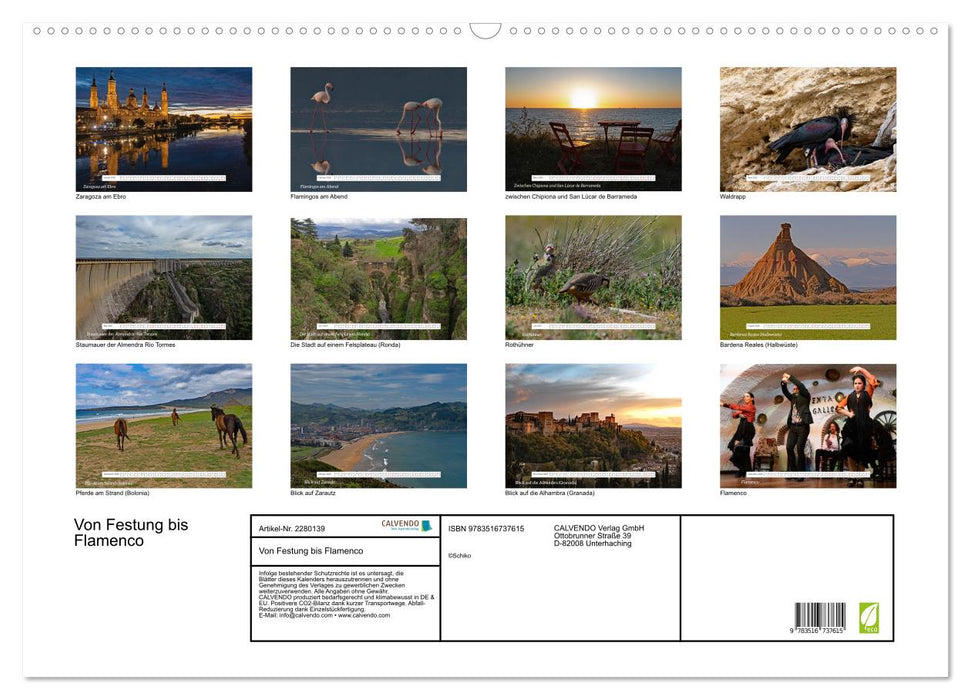The height and width of the screenshot is (700, 971).
Task: Open the Flamenco dancers photo
Action: click(x=807, y=425)
